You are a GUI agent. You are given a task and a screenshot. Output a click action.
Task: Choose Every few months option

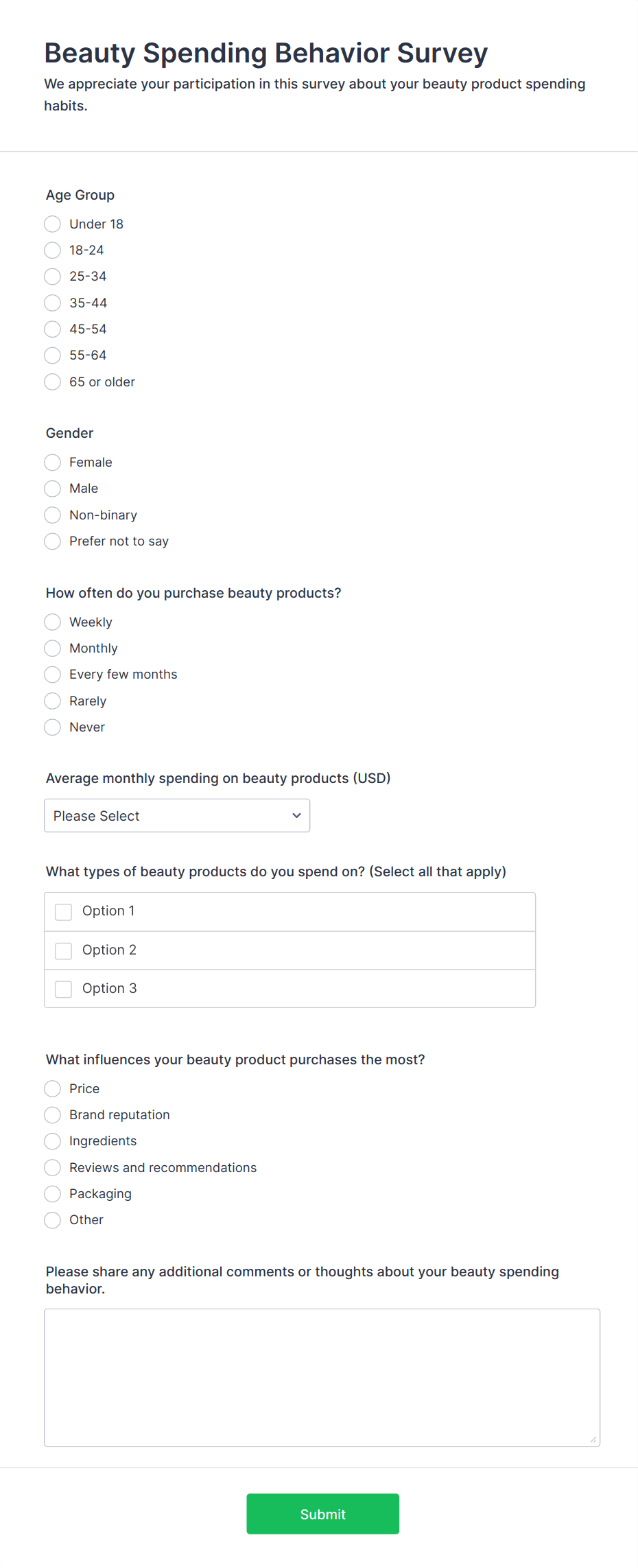click(53, 675)
